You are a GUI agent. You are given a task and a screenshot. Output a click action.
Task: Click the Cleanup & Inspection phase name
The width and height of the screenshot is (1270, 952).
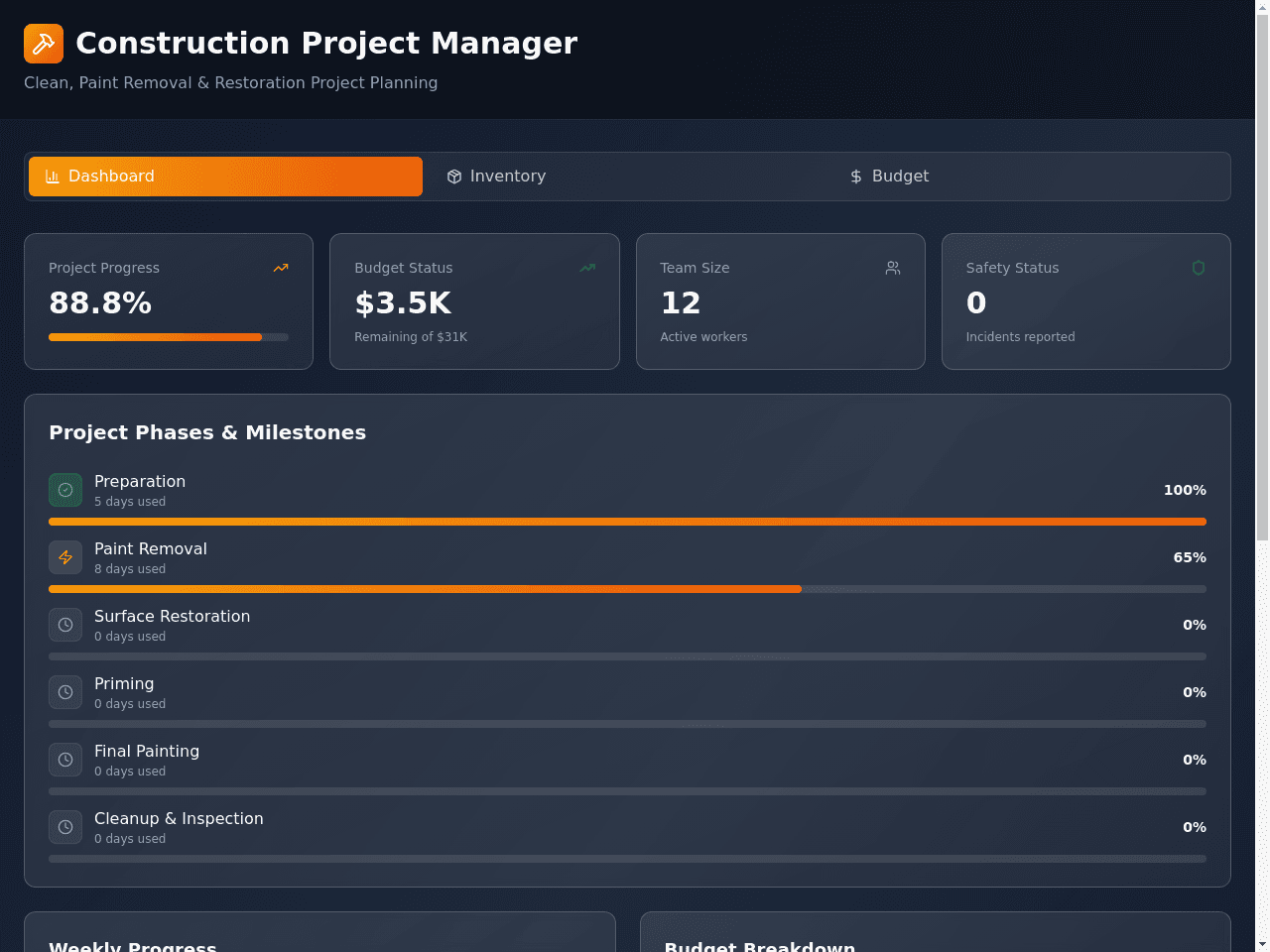(179, 818)
